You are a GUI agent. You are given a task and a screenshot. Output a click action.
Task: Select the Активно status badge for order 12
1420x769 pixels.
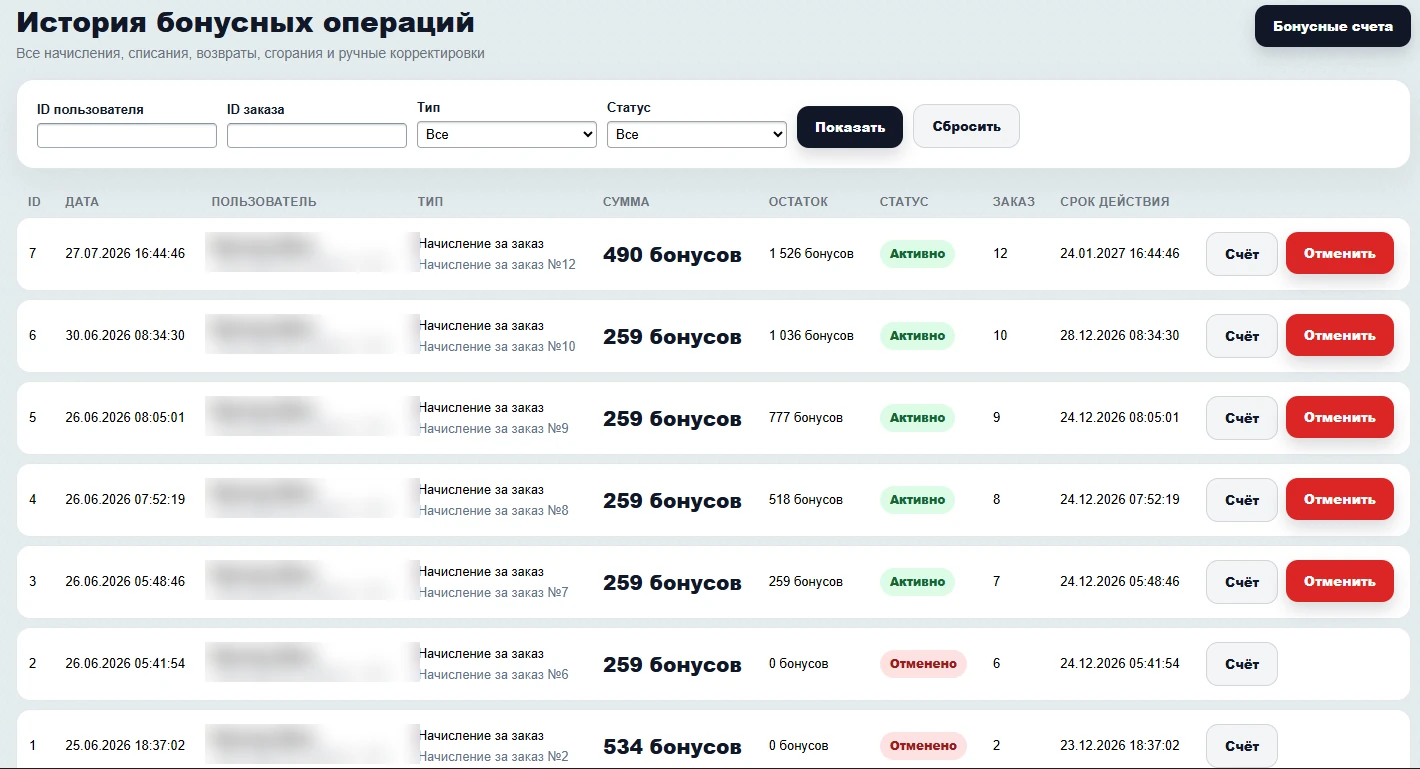pos(917,254)
